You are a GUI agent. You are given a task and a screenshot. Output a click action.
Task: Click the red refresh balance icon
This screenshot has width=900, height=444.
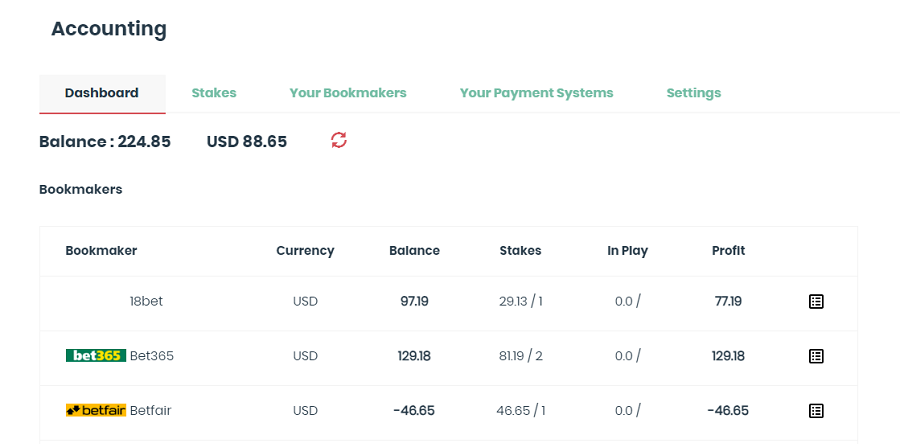(339, 140)
